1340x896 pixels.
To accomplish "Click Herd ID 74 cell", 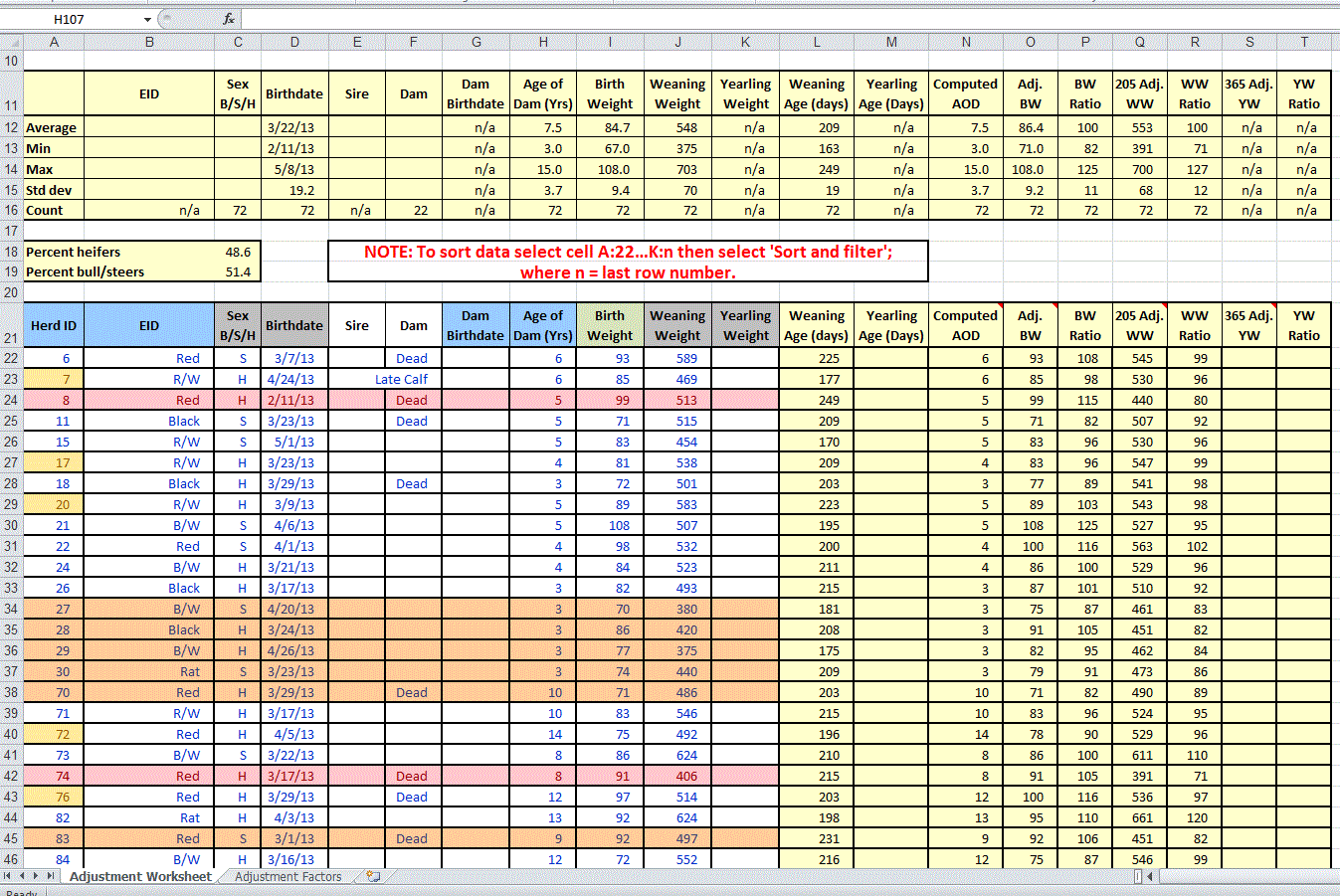I will click(54, 776).
